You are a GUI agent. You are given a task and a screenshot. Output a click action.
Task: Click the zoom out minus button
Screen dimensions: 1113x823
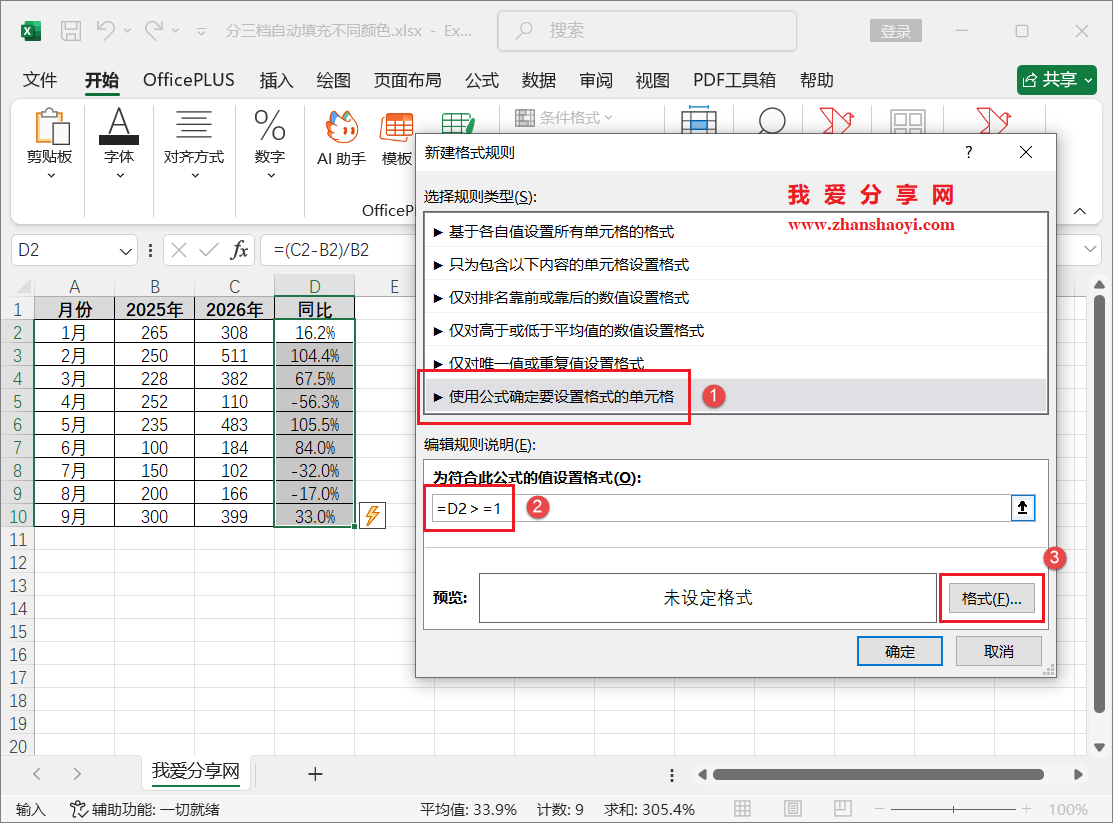pyautogui.click(x=879, y=809)
